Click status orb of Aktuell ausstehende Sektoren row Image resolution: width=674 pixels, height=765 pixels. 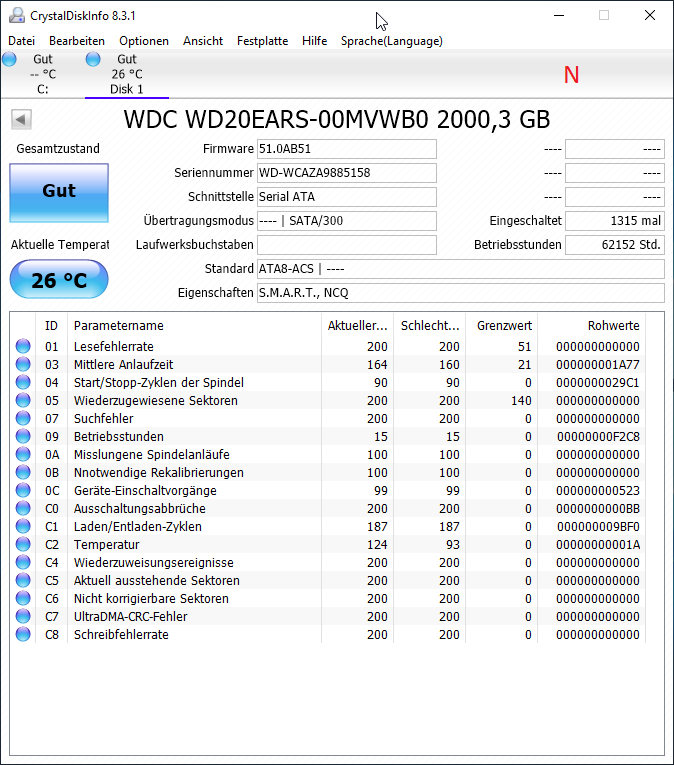click(x=23, y=581)
